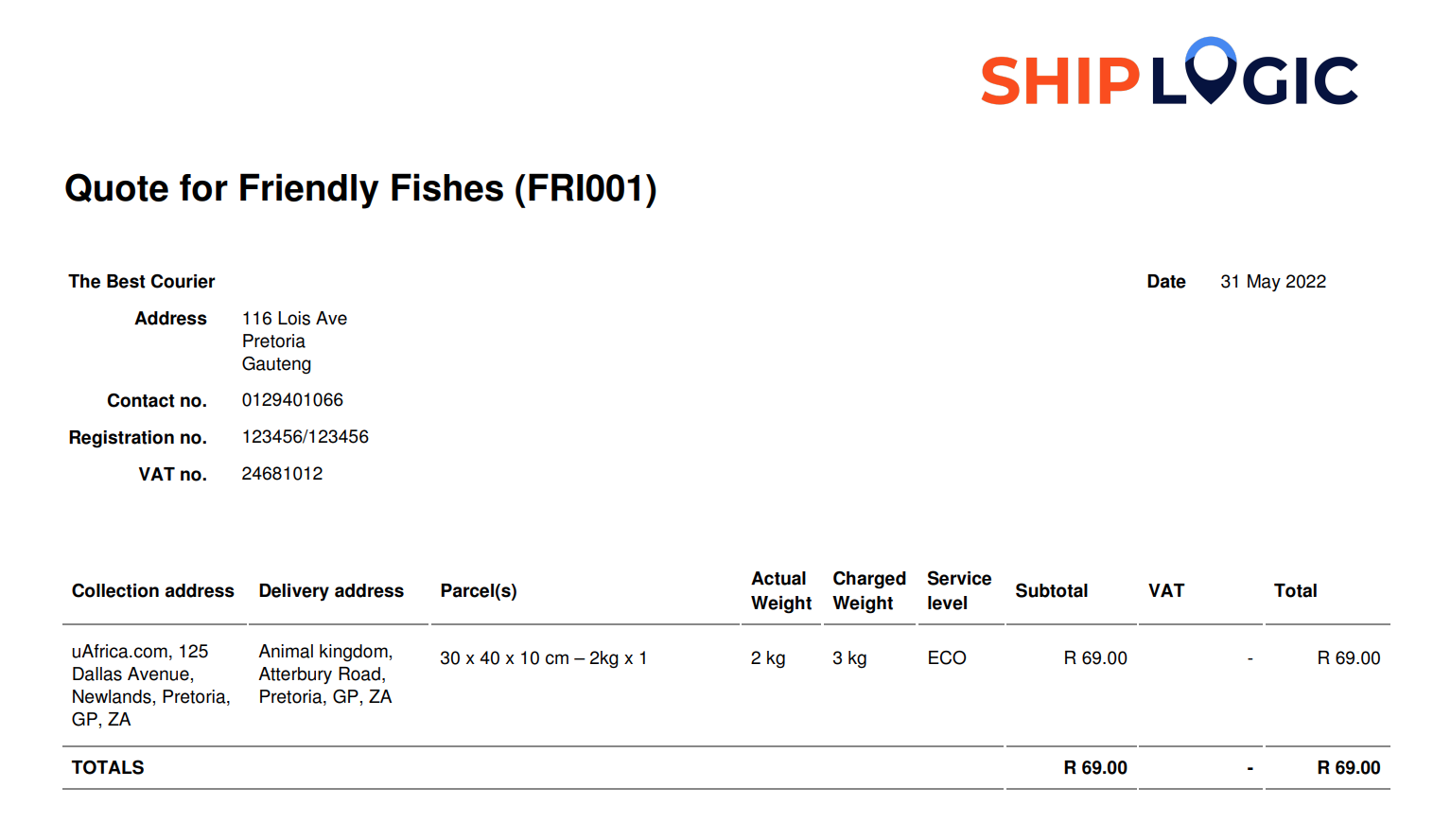Click the Delivery address column header

[x=331, y=590]
